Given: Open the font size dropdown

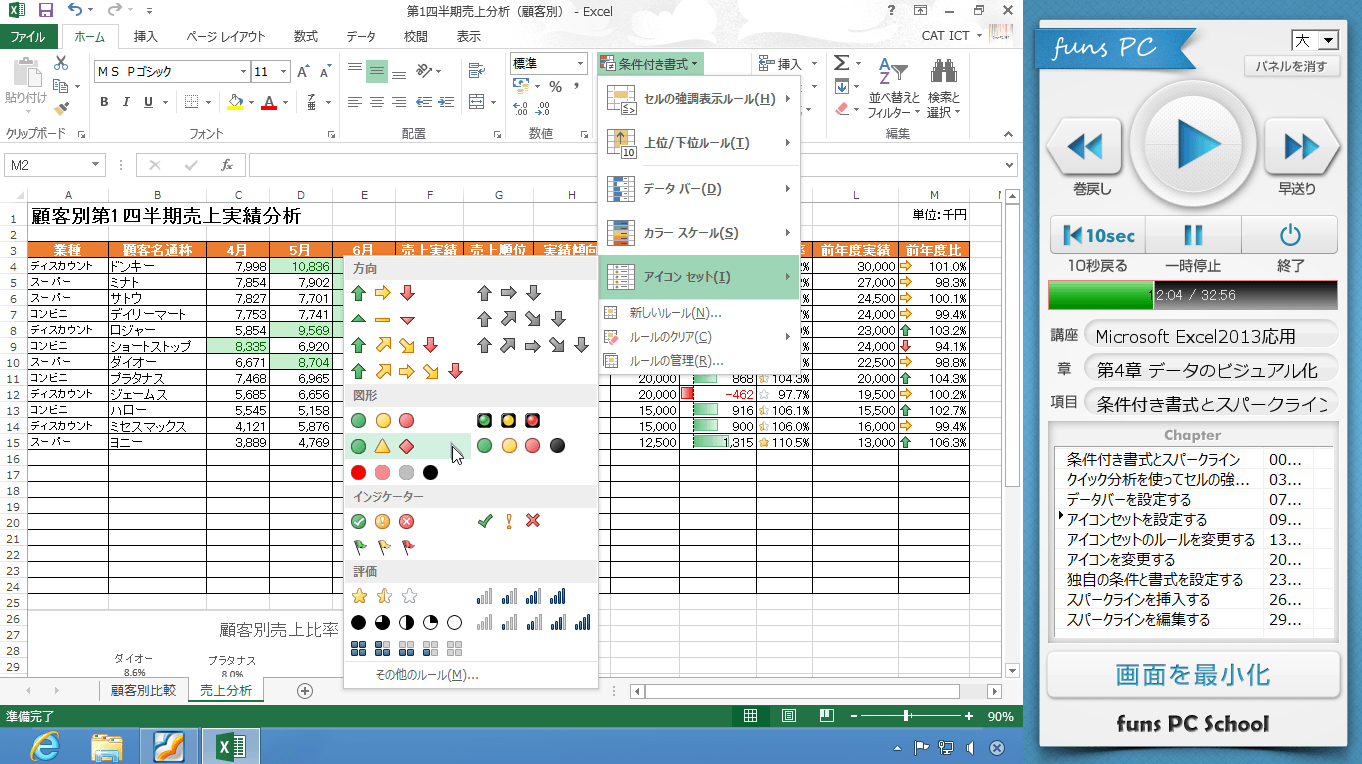Looking at the screenshot, I should tap(283, 71).
